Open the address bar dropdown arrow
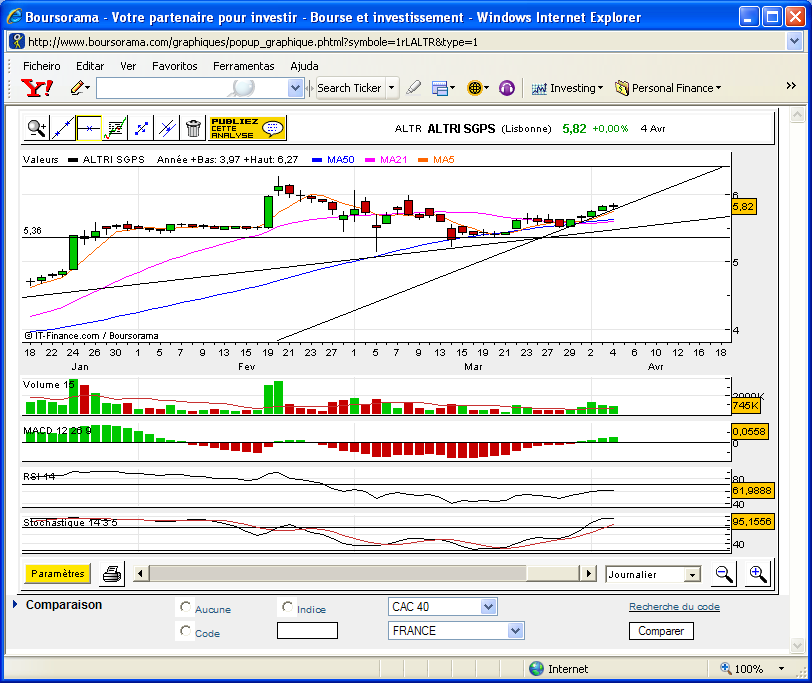This screenshot has width=812, height=683. point(794,41)
